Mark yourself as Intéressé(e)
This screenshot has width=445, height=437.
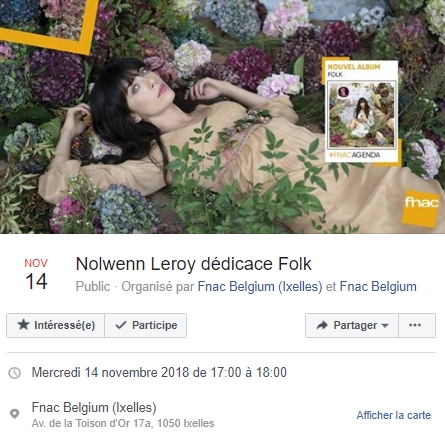point(55,325)
